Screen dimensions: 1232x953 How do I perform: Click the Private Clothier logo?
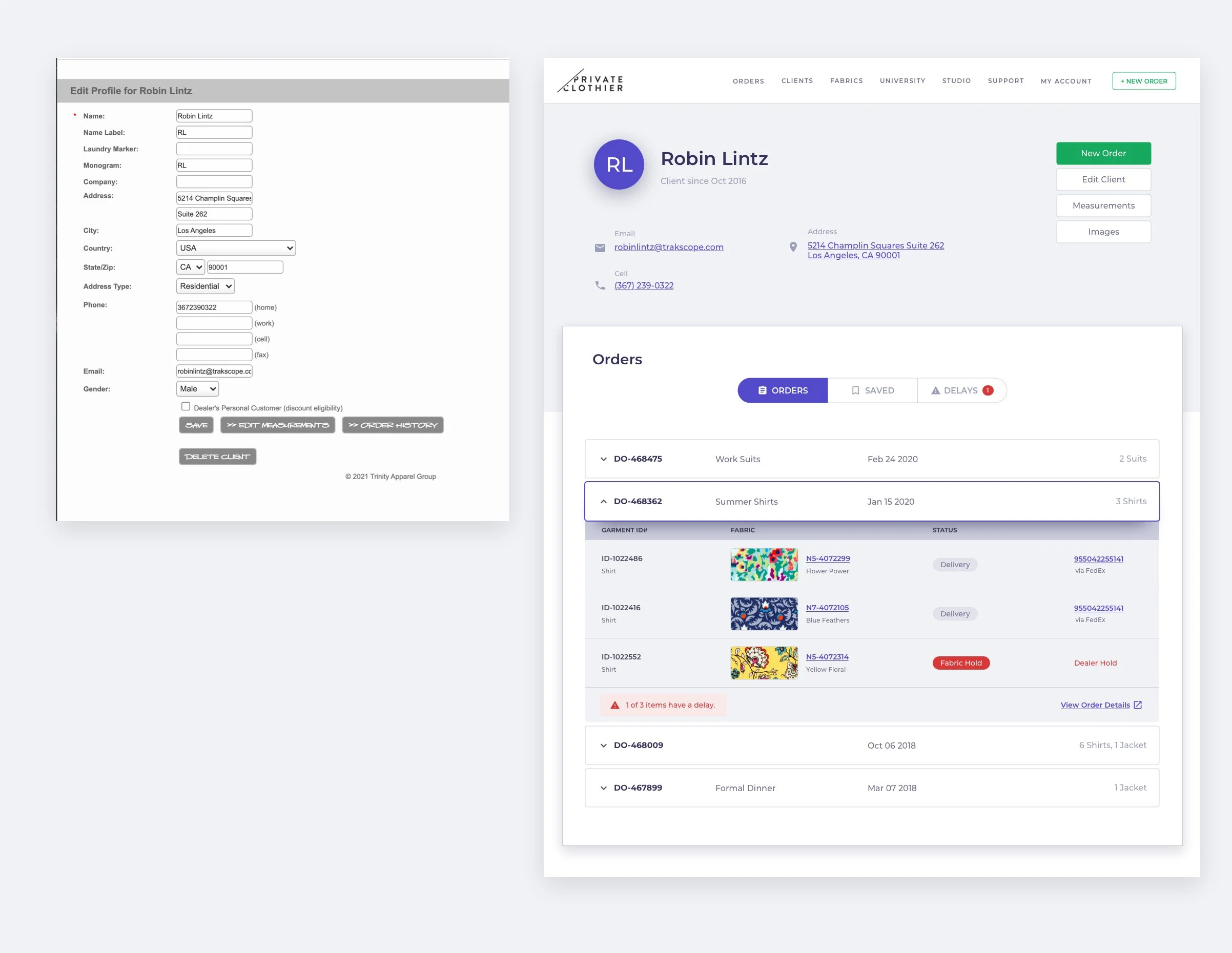[590, 81]
